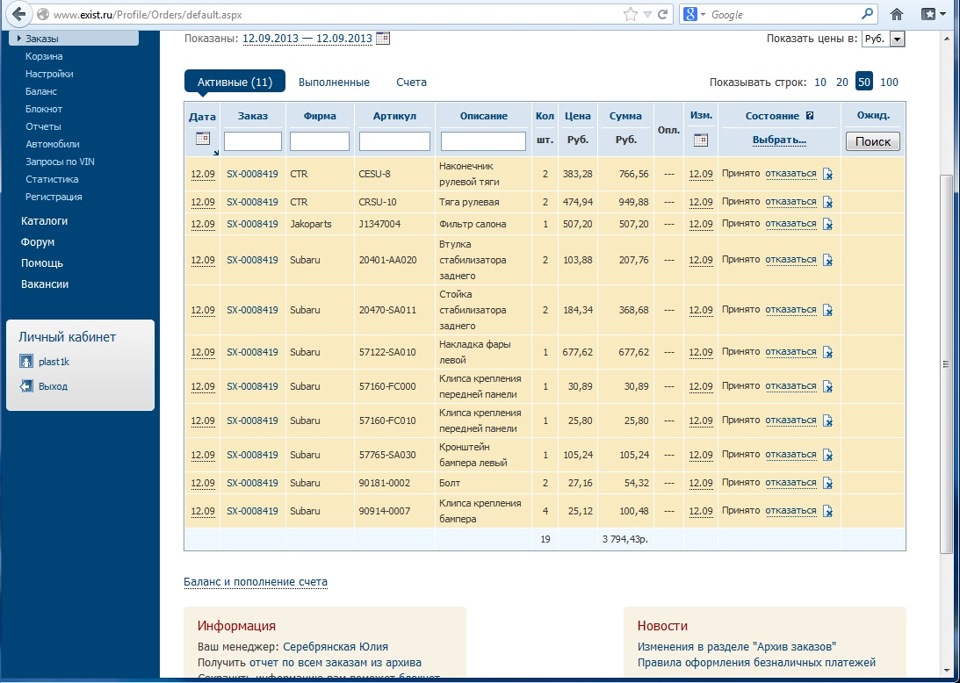
Task: Click calendar icon under Изм. column header
Action: coord(701,140)
